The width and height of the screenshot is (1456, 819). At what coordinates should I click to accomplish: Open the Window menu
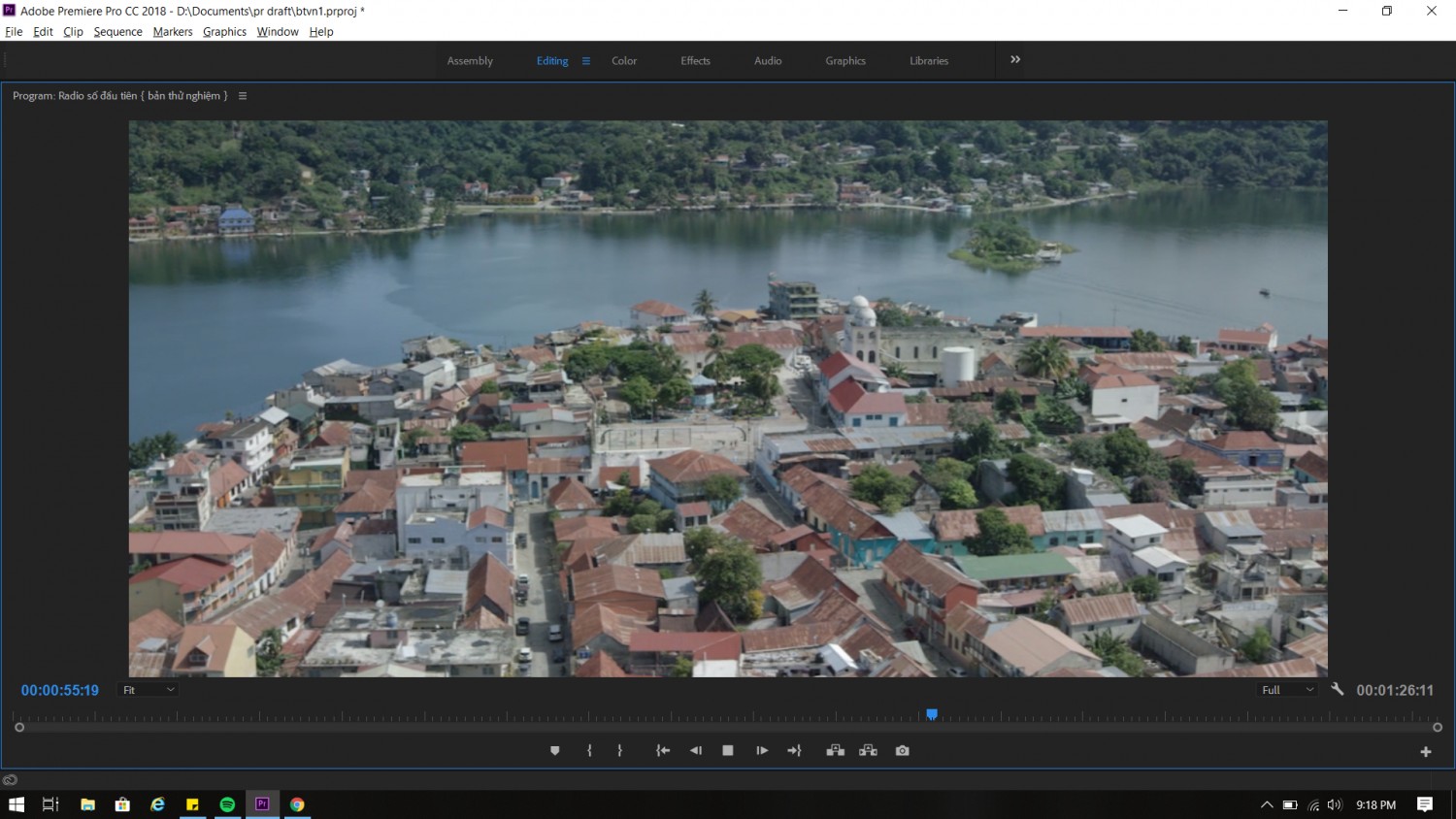tap(278, 32)
